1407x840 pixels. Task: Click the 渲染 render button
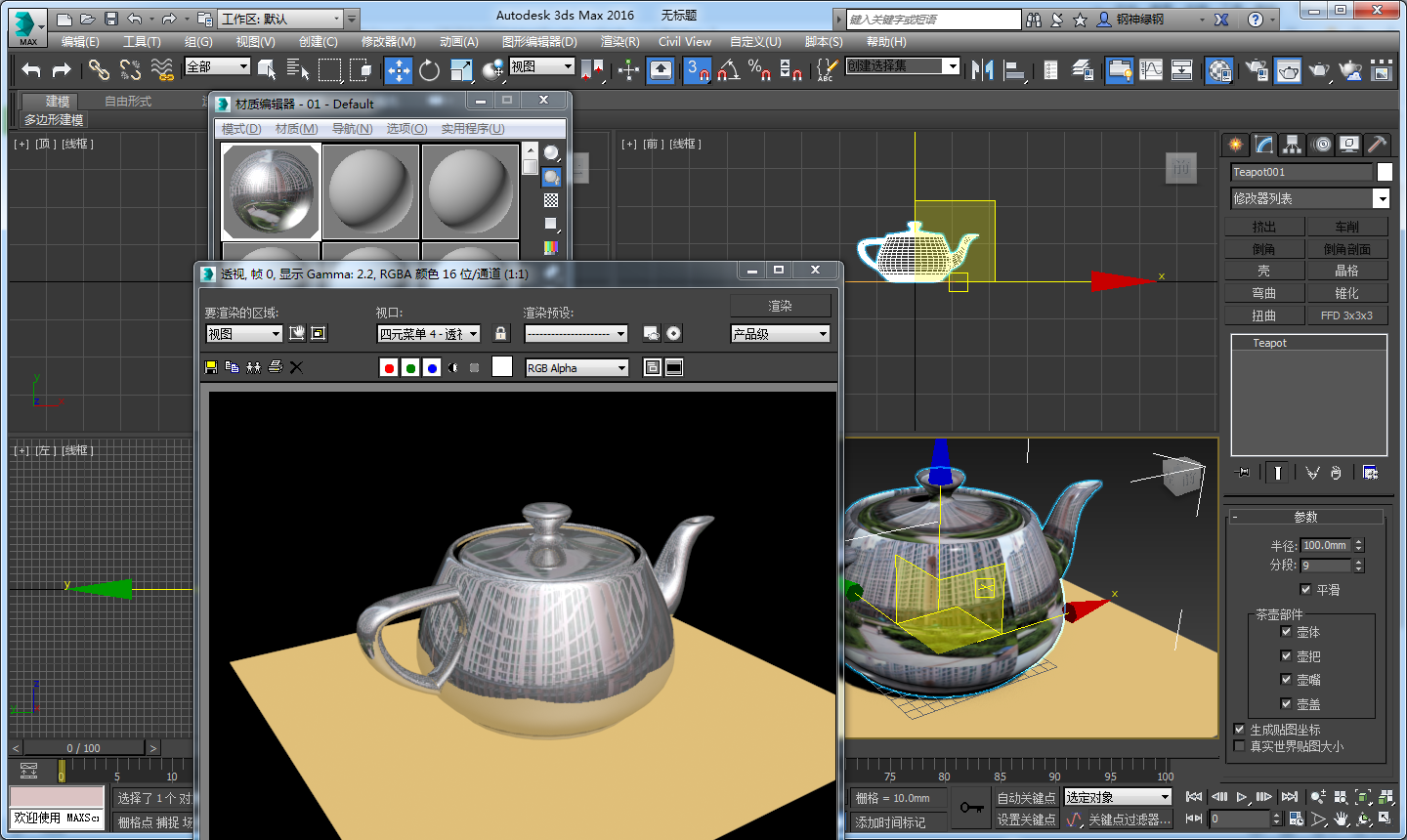click(x=780, y=305)
